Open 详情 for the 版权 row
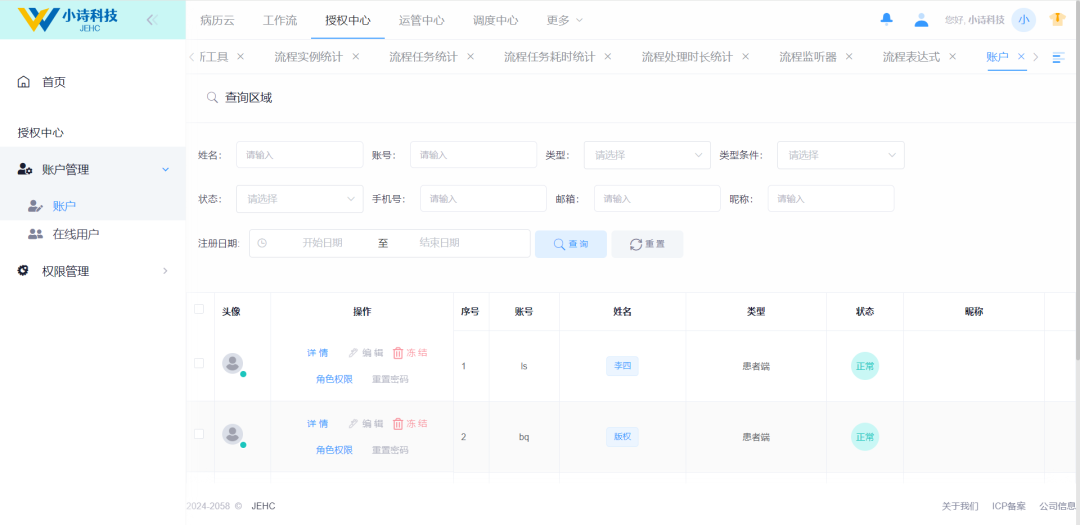The image size is (1080, 525). 318,424
